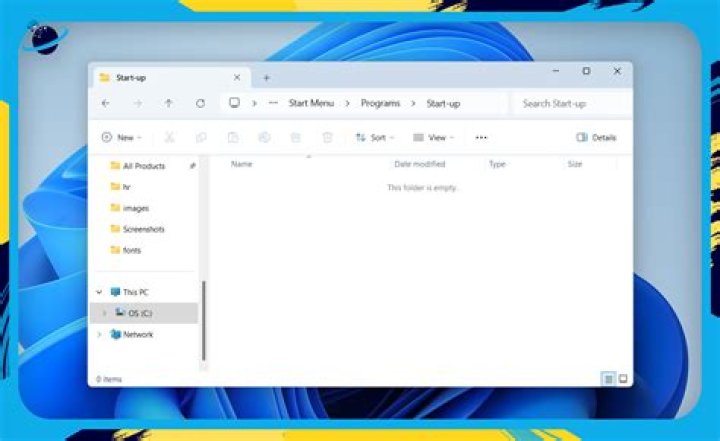The image size is (720, 441).
Task: Click the Paste icon in toolbar
Action: point(233,137)
